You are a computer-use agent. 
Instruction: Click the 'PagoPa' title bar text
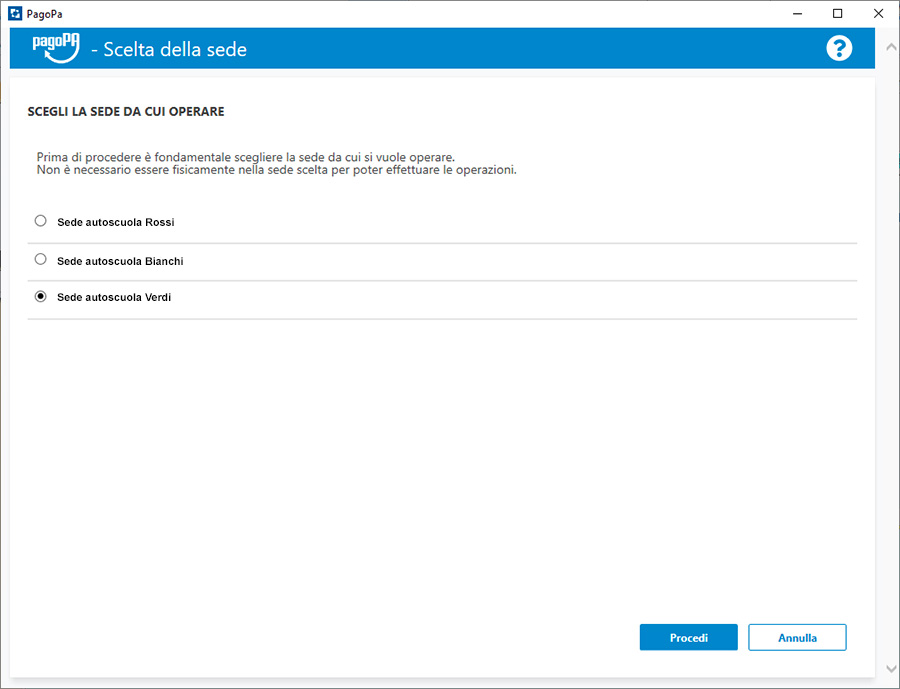pos(45,14)
